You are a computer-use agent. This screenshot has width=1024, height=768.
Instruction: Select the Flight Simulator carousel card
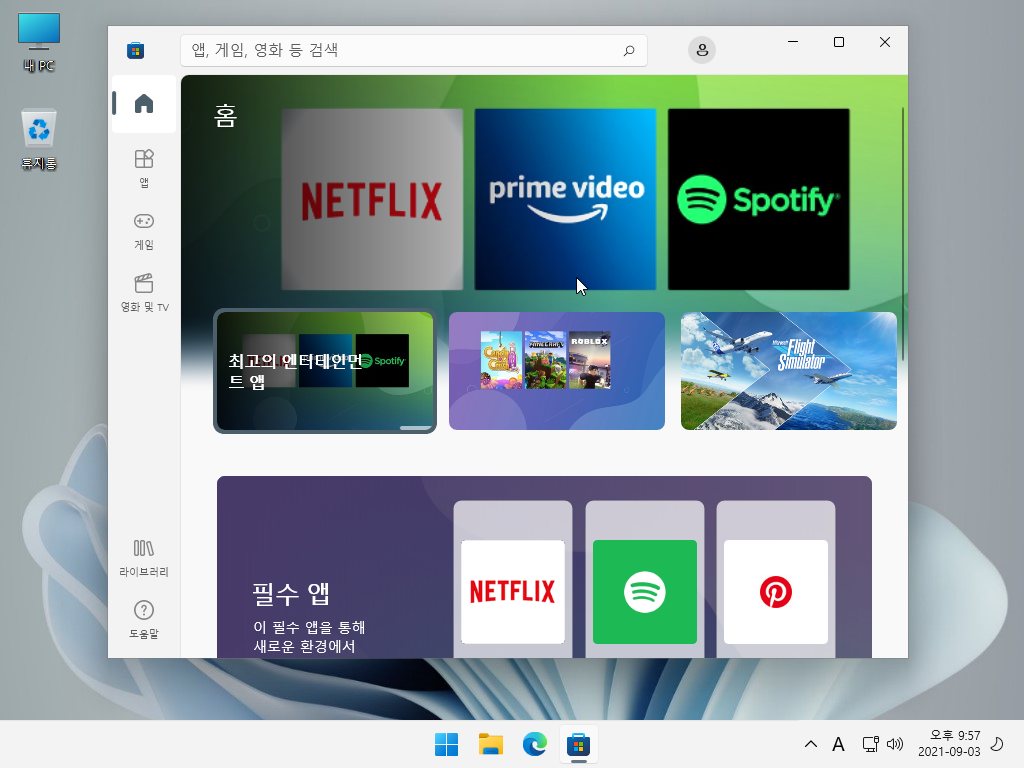(789, 371)
